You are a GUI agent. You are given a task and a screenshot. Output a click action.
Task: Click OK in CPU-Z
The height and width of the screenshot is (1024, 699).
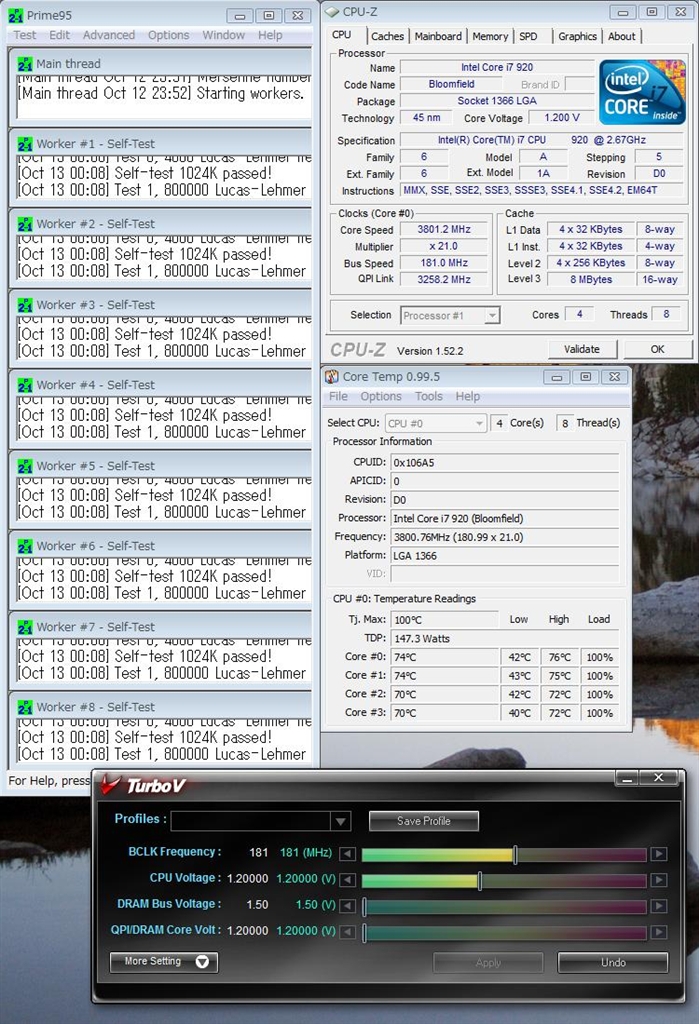[x=657, y=349]
